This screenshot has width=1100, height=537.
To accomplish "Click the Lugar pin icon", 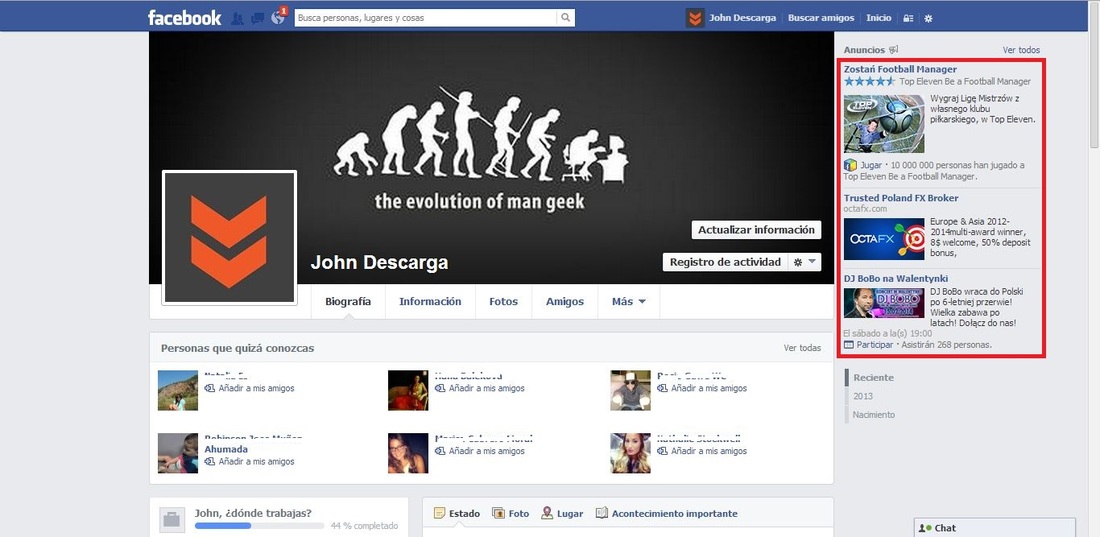I will (547, 513).
